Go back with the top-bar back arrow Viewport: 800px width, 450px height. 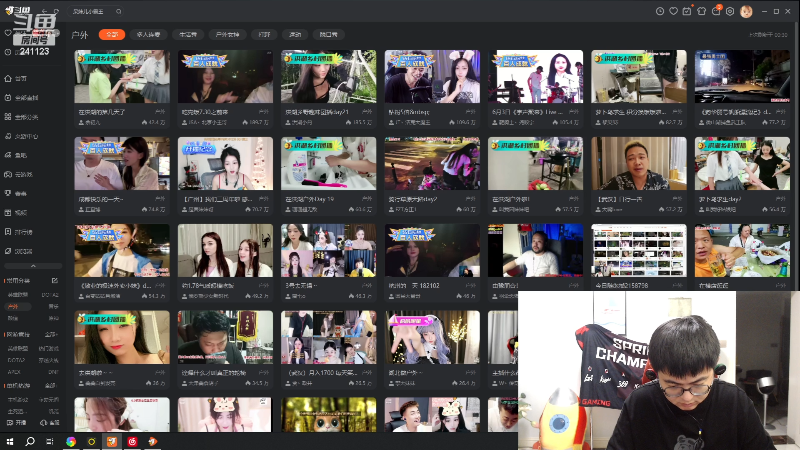[x=44, y=11]
